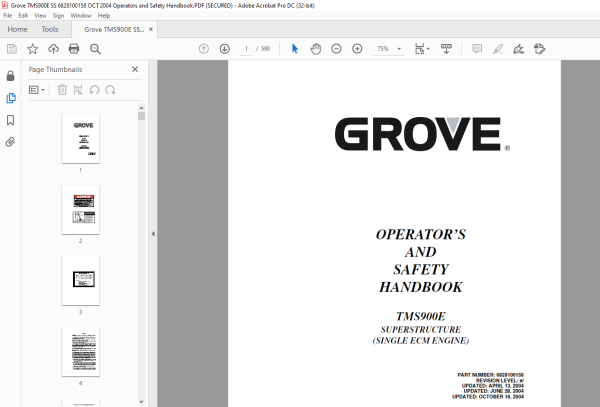Select the page 2 thumbnail

click(x=80, y=210)
